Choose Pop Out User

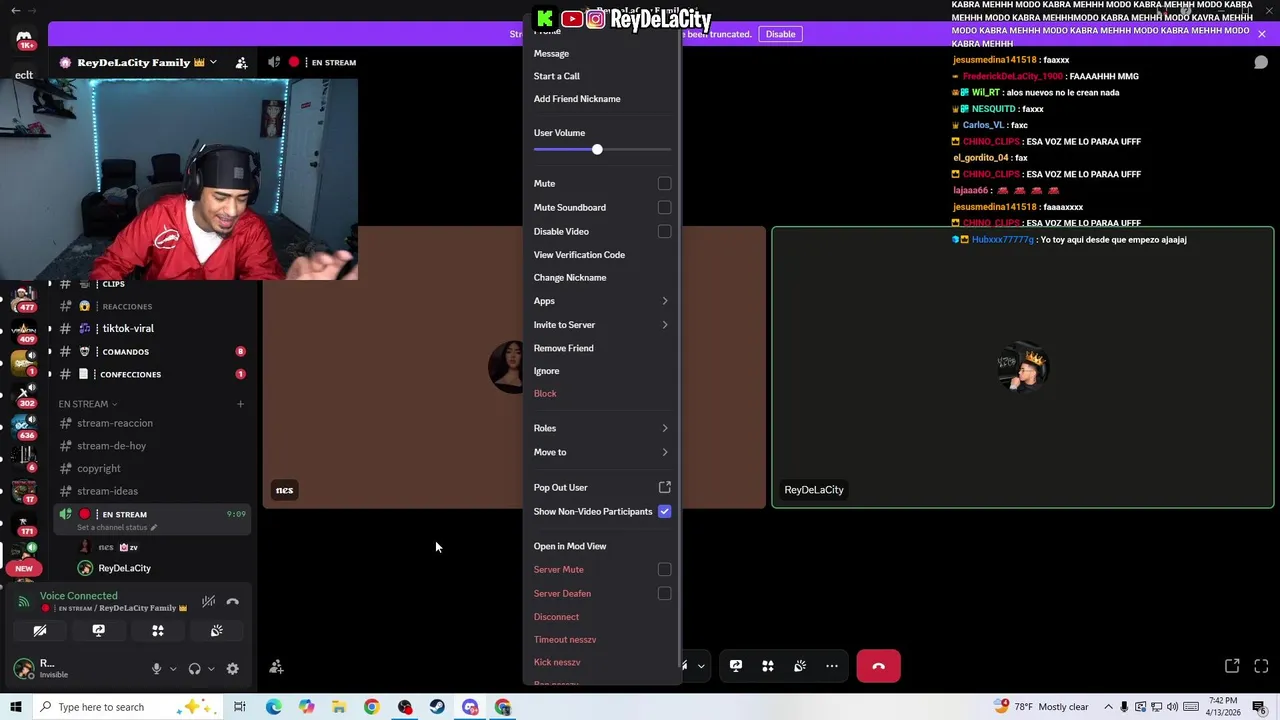tap(602, 488)
